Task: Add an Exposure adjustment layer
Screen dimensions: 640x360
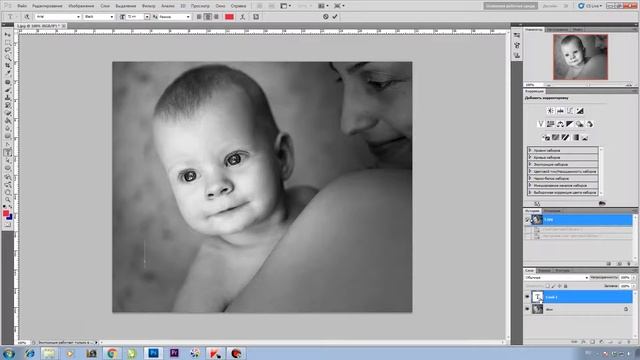Action: coord(580,111)
